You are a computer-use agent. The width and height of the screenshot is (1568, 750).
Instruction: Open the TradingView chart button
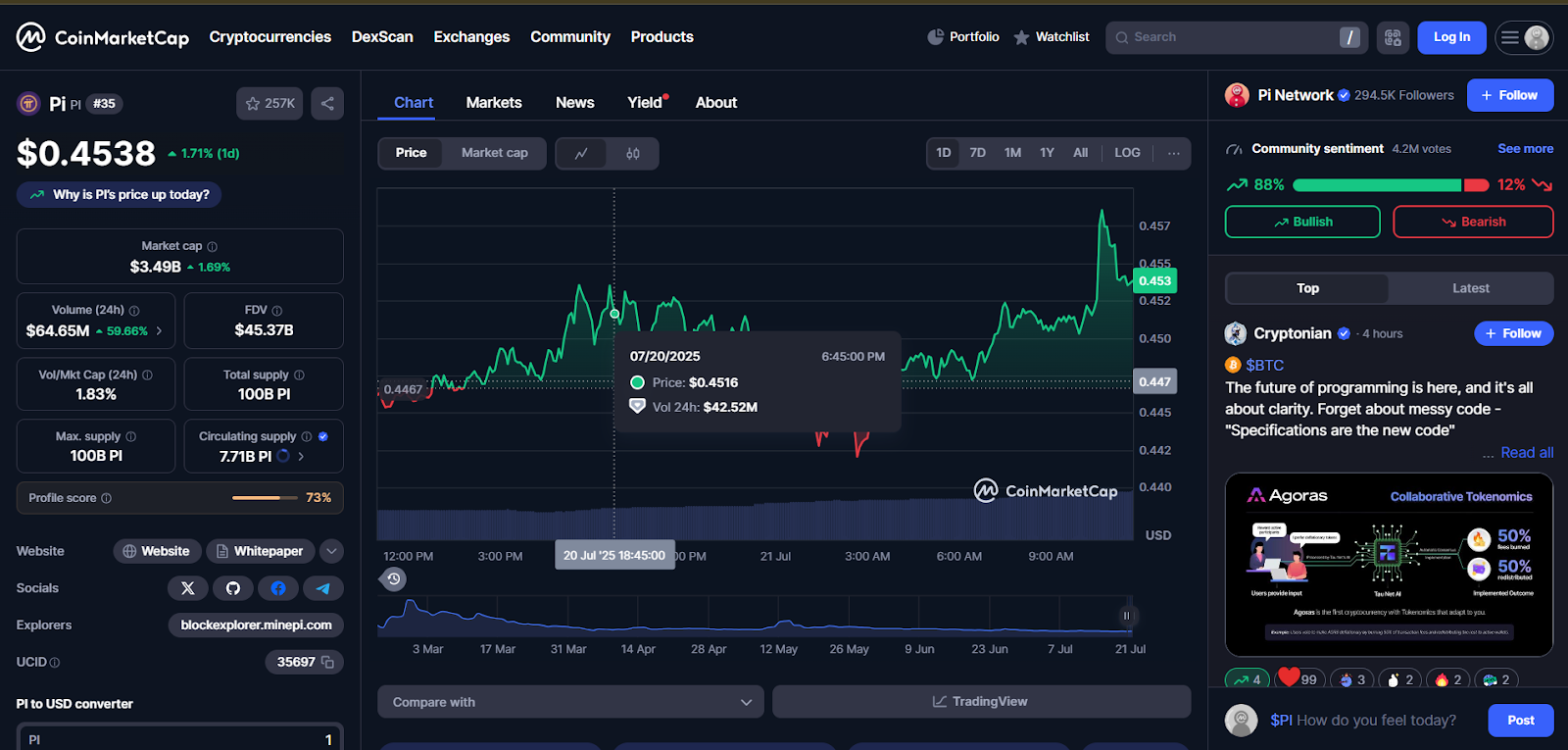click(x=981, y=702)
